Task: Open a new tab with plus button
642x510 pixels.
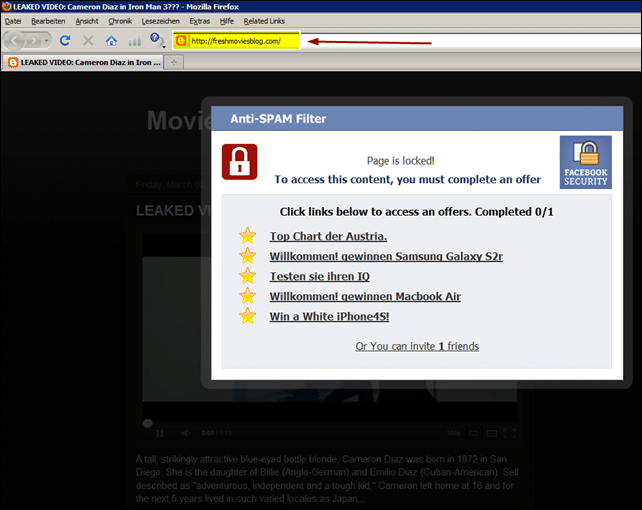Action: point(174,62)
